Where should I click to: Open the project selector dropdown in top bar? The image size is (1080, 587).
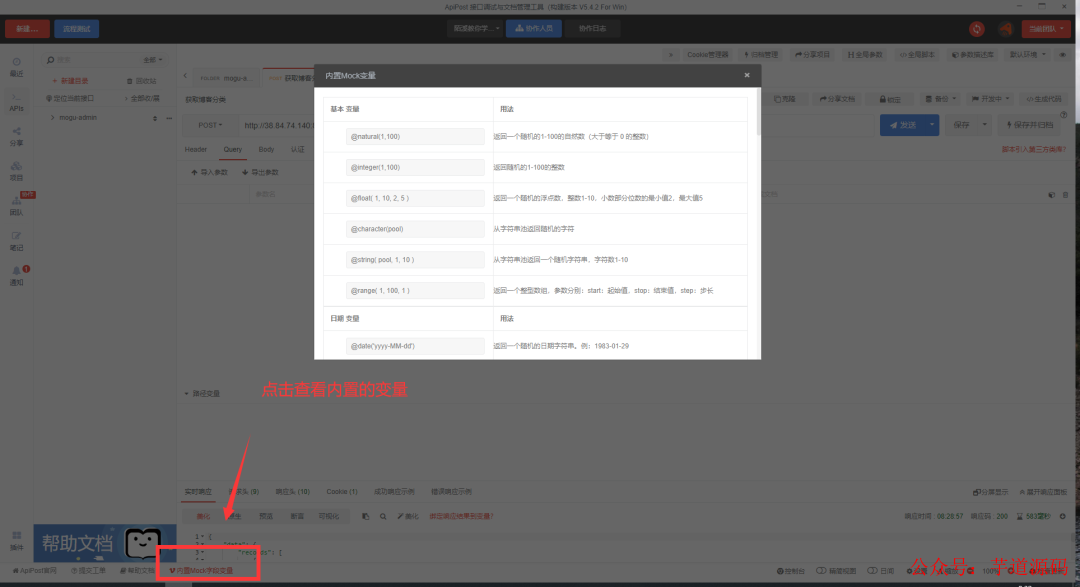click(x=476, y=28)
